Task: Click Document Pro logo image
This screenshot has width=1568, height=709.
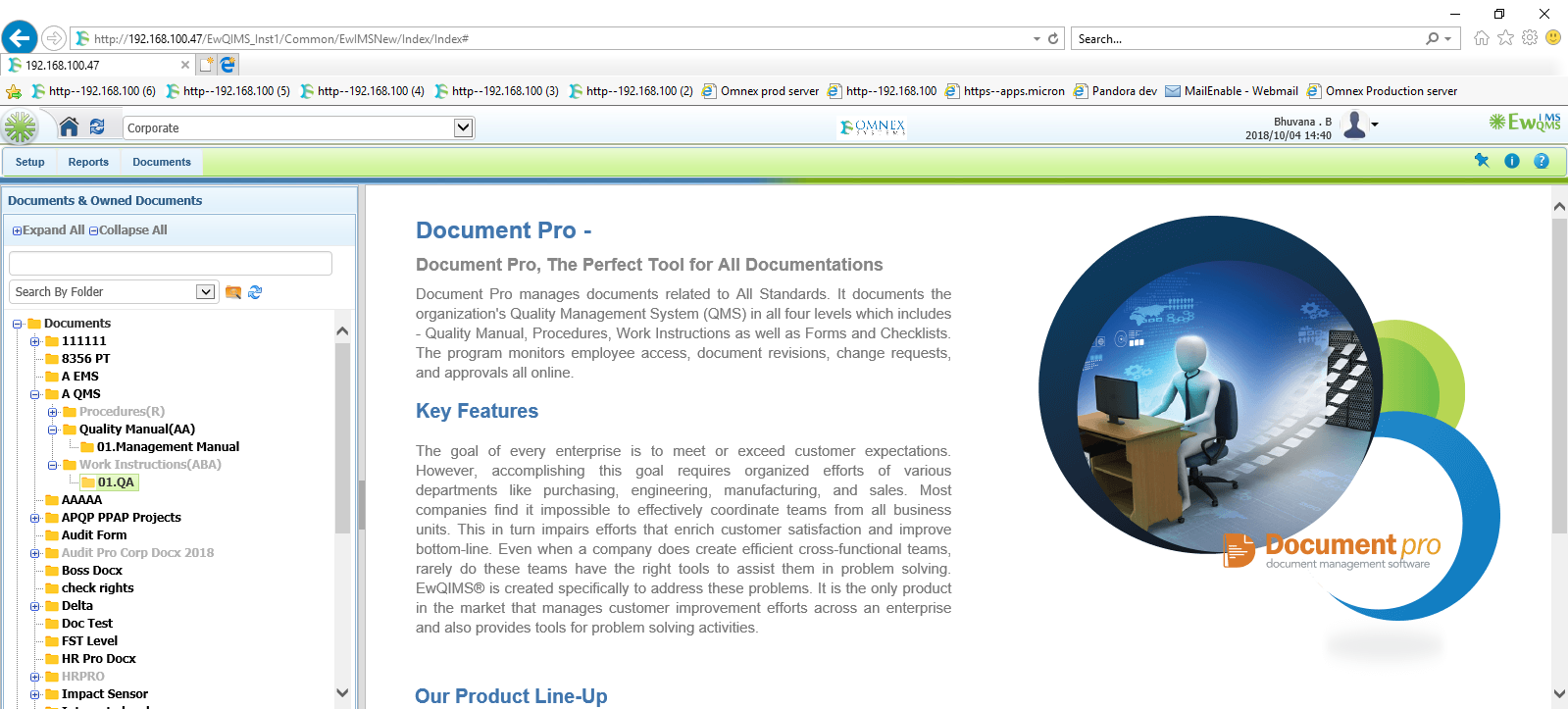Action: coord(1332,550)
